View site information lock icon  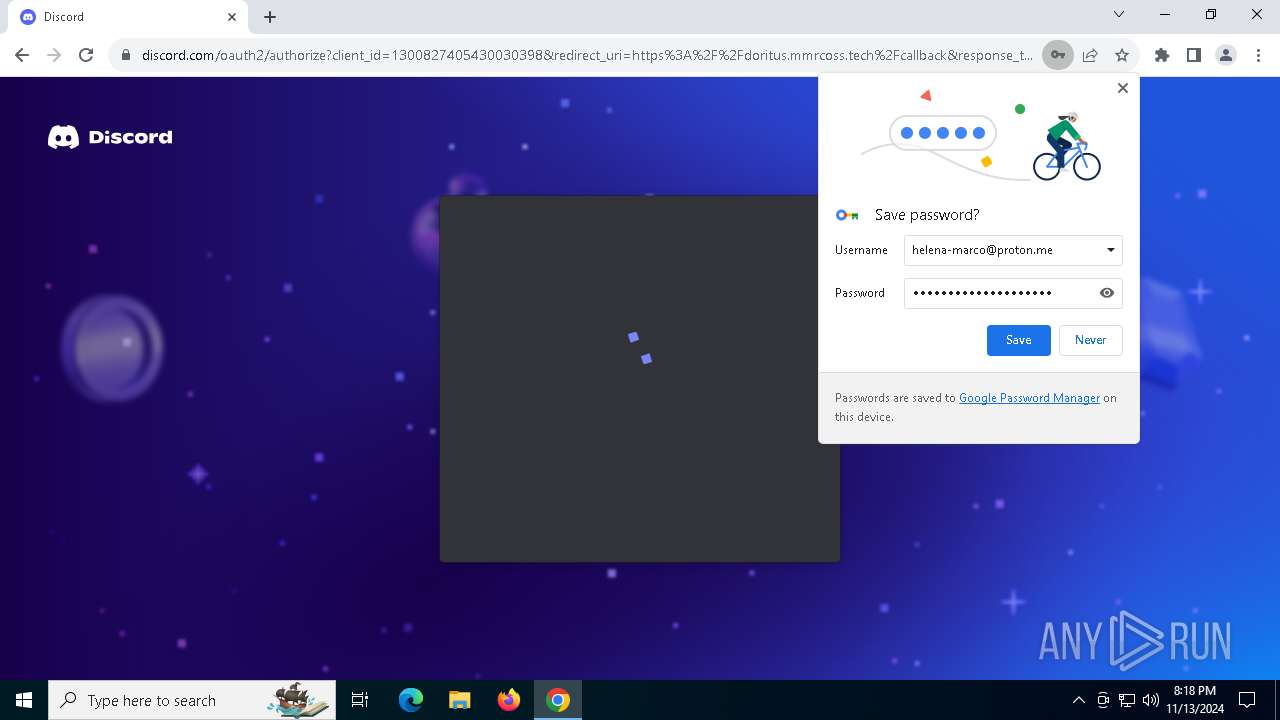(126, 55)
